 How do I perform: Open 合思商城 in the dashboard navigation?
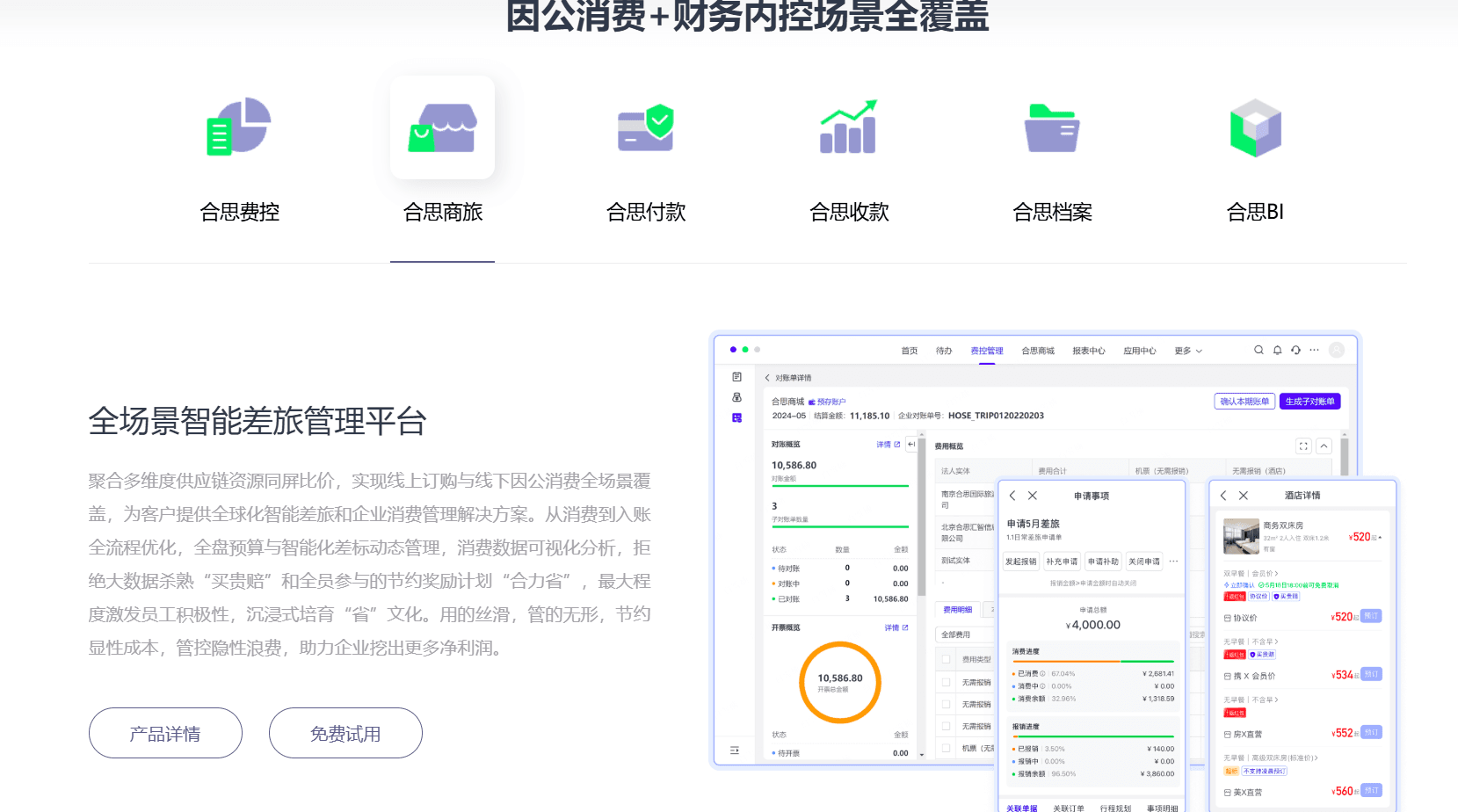pos(1038,351)
